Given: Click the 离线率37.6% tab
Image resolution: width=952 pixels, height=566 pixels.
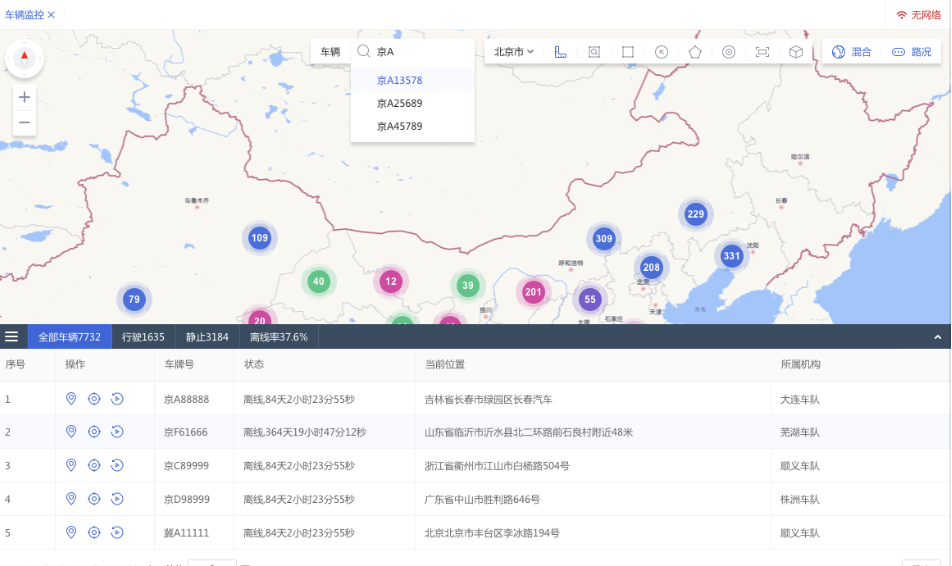Looking at the screenshot, I should click(279, 337).
